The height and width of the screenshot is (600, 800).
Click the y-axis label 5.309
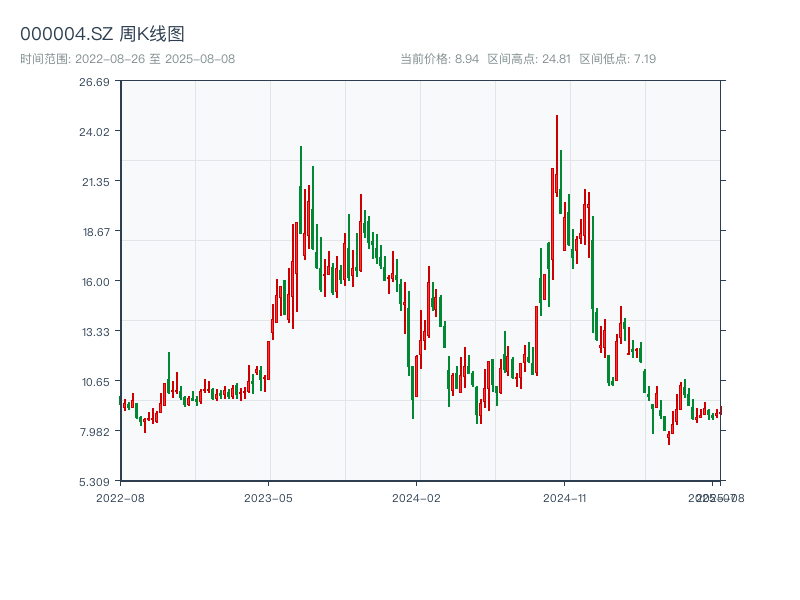coord(94,482)
